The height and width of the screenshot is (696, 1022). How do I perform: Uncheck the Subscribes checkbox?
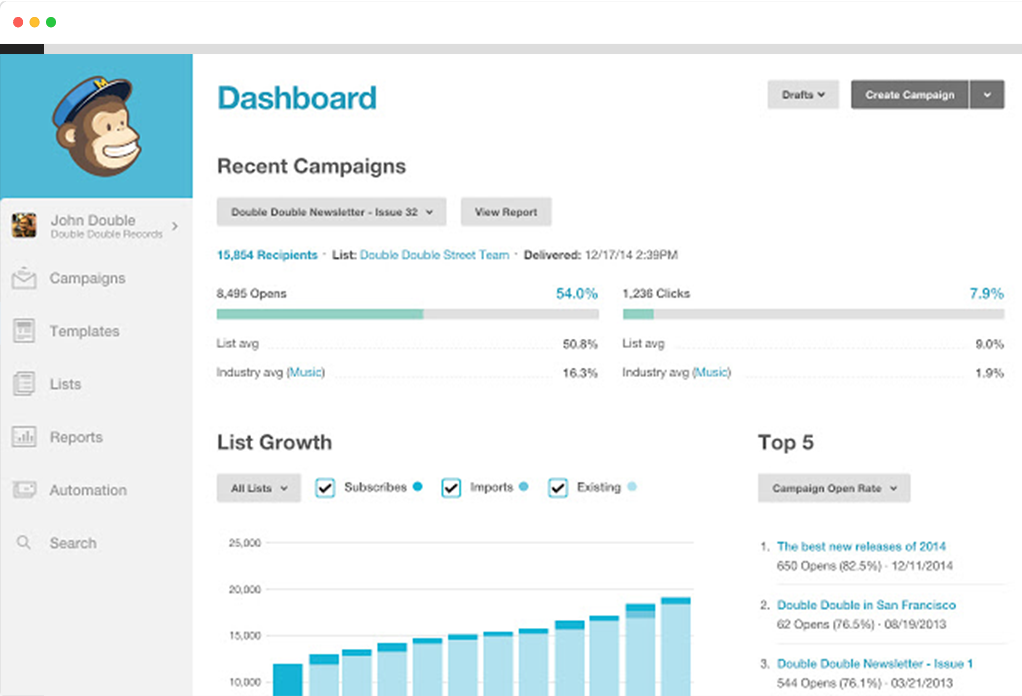(325, 487)
